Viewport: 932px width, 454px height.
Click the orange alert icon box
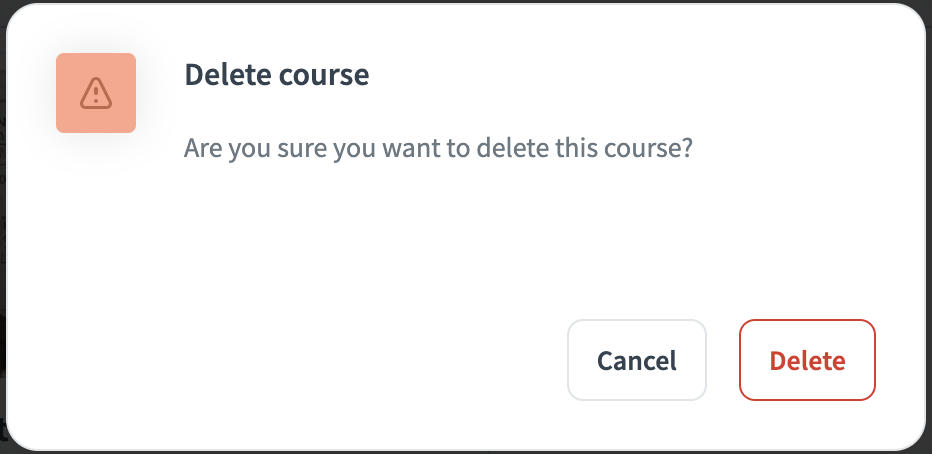96,93
